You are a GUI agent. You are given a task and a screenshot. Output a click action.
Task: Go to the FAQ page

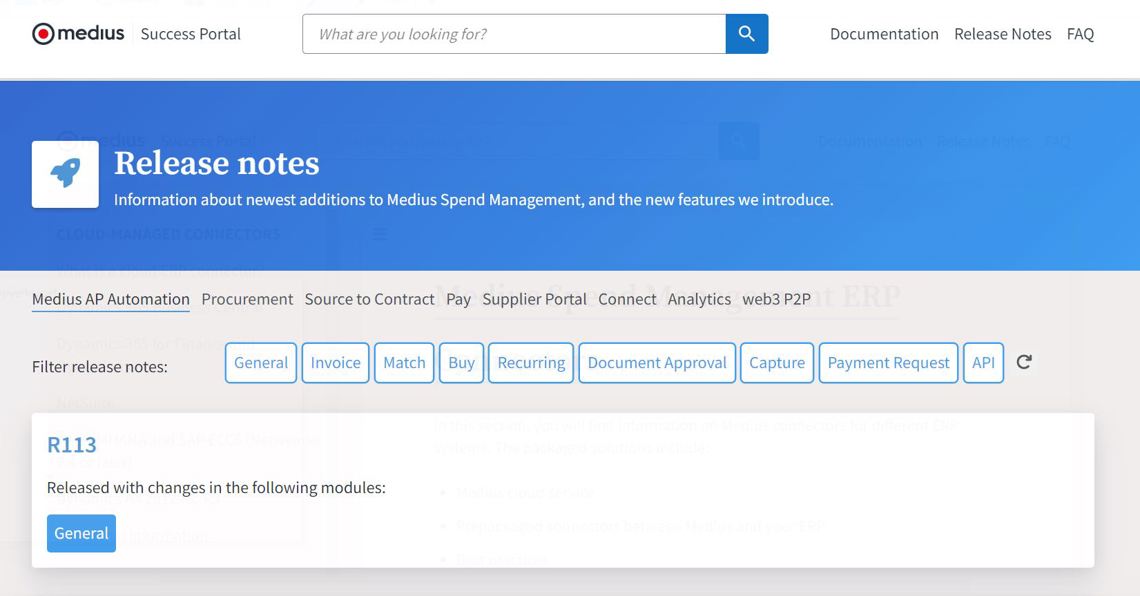click(1080, 34)
